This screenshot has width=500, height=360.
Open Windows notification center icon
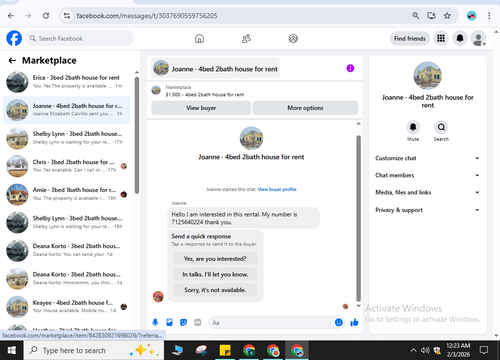(484, 350)
